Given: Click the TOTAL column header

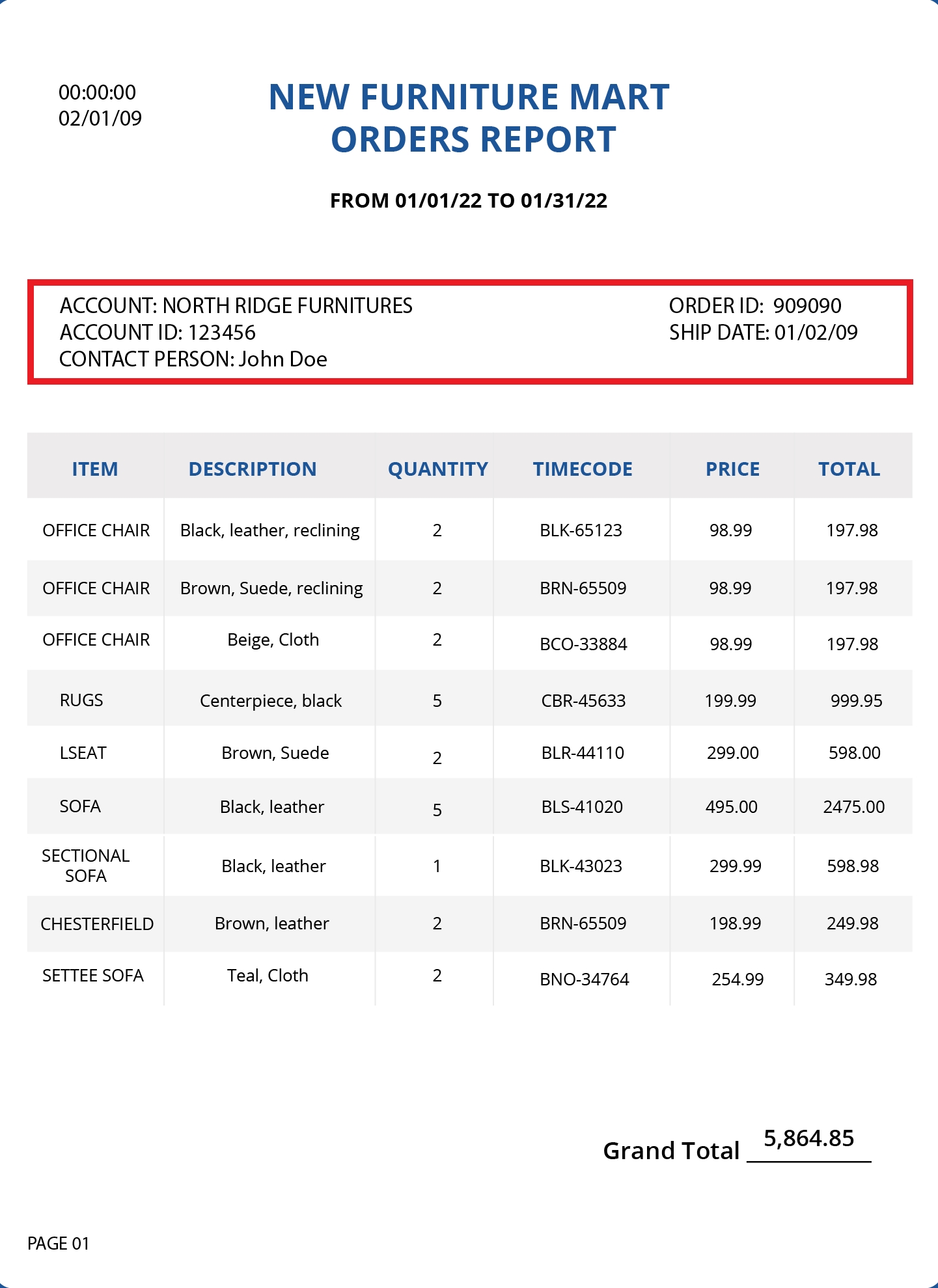Looking at the screenshot, I should 849,469.
